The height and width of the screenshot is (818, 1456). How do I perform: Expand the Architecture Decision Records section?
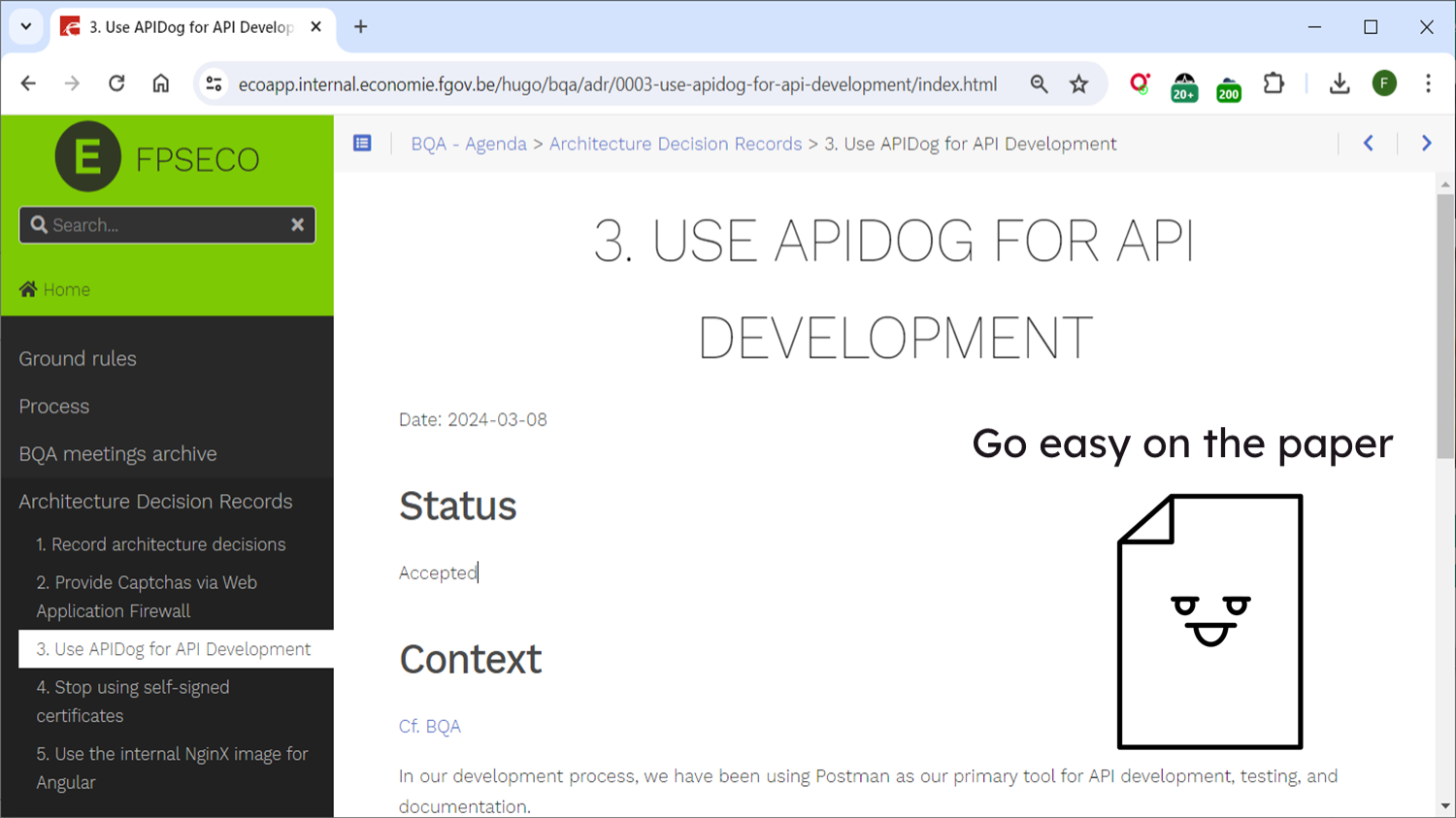pos(155,502)
